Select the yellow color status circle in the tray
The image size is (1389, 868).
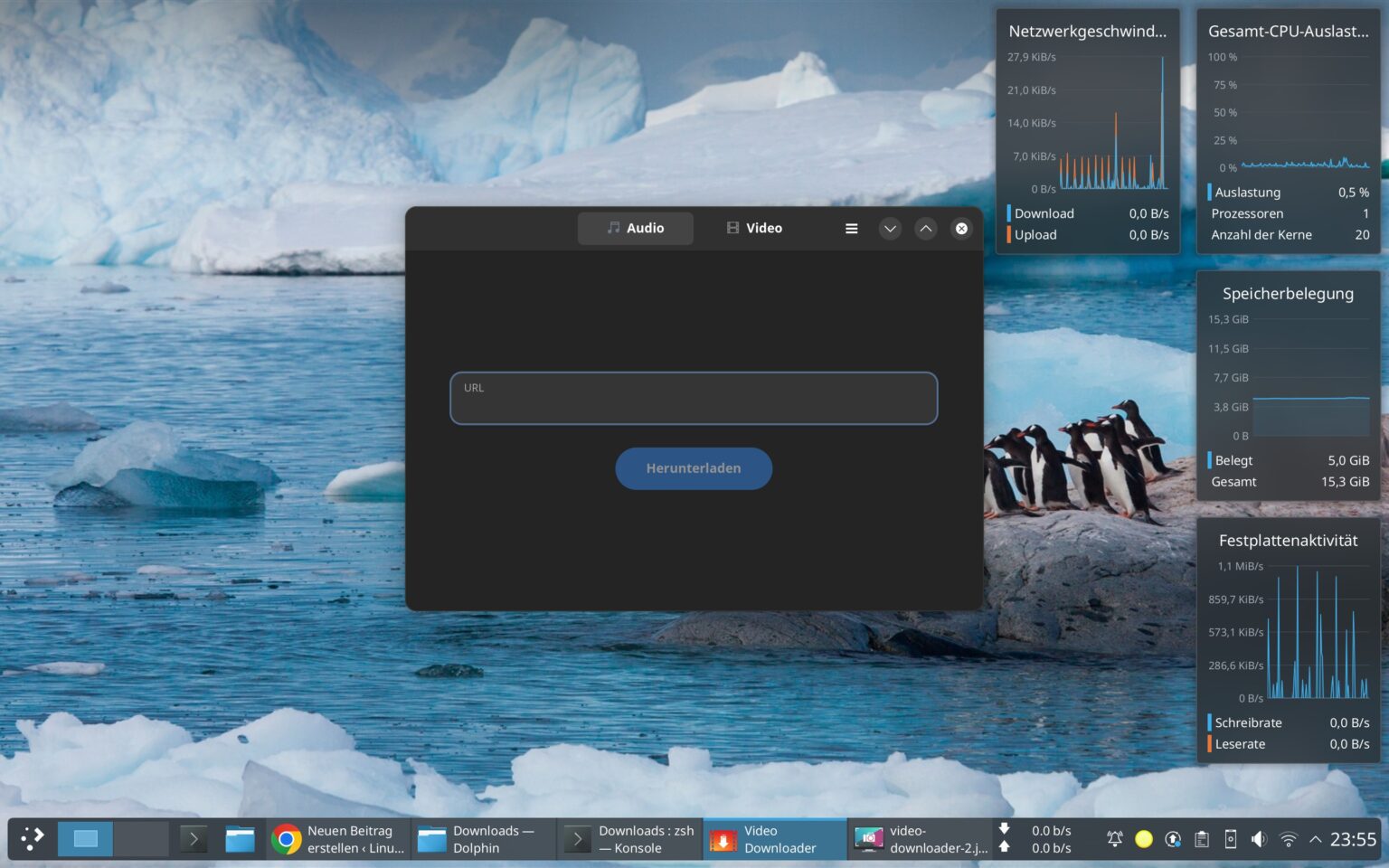click(1143, 839)
